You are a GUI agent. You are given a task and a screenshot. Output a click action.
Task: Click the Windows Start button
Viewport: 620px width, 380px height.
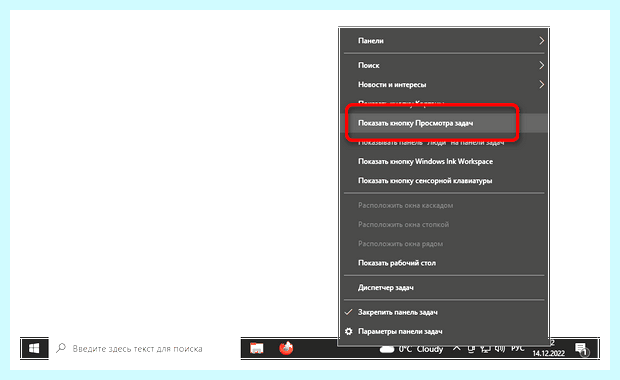(x=34, y=348)
